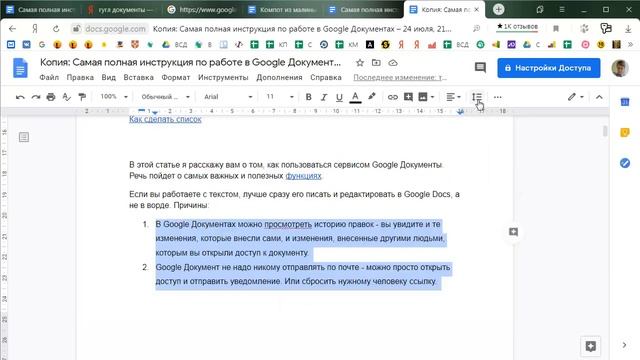Open the Инструменты menu
The height and width of the screenshot is (360, 640).
[x=223, y=77]
